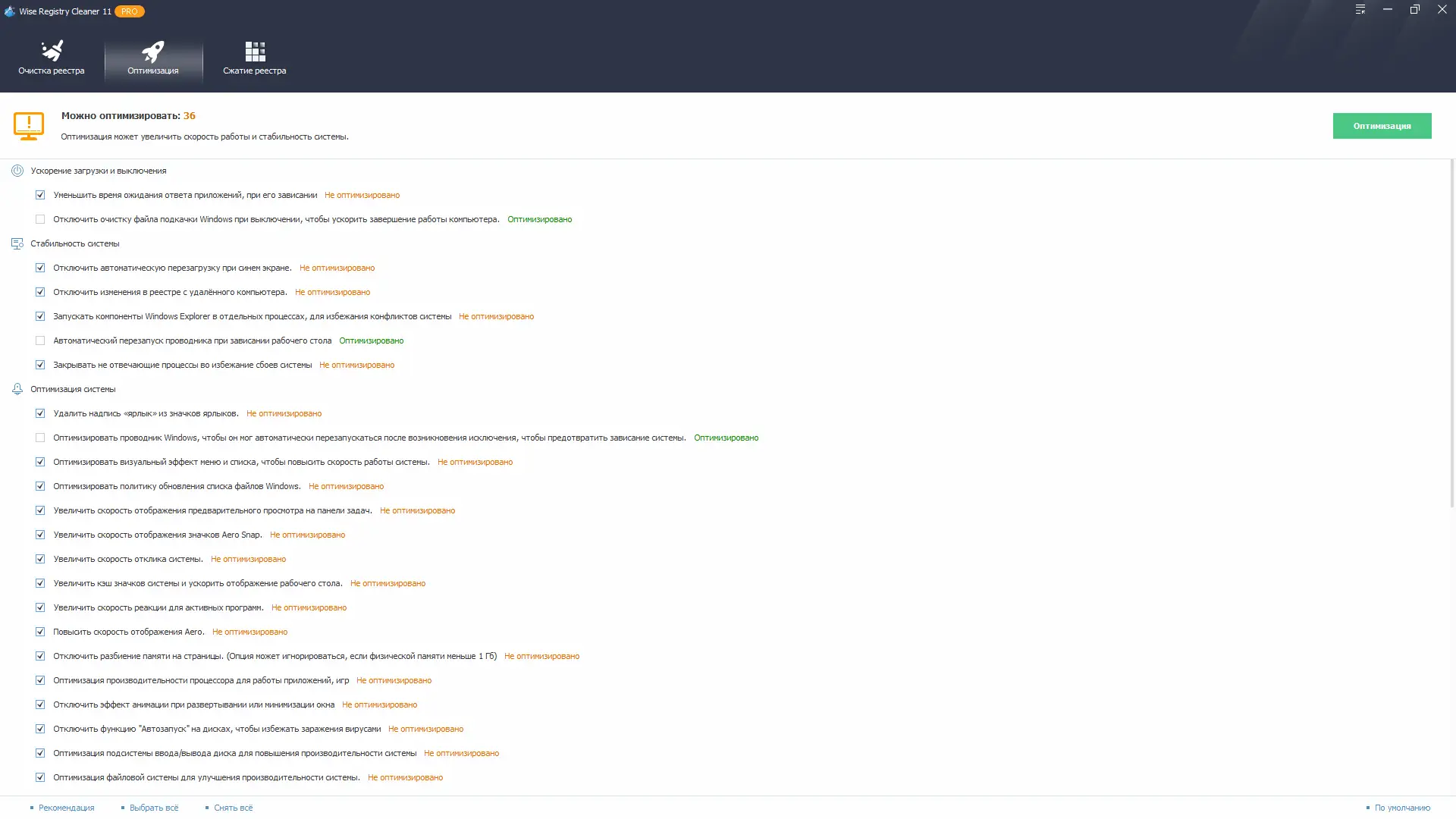Viewport: 1456px width, 819px height.
Task: Collapse the Оптимизация системы section header
Action: coord(73,389)
